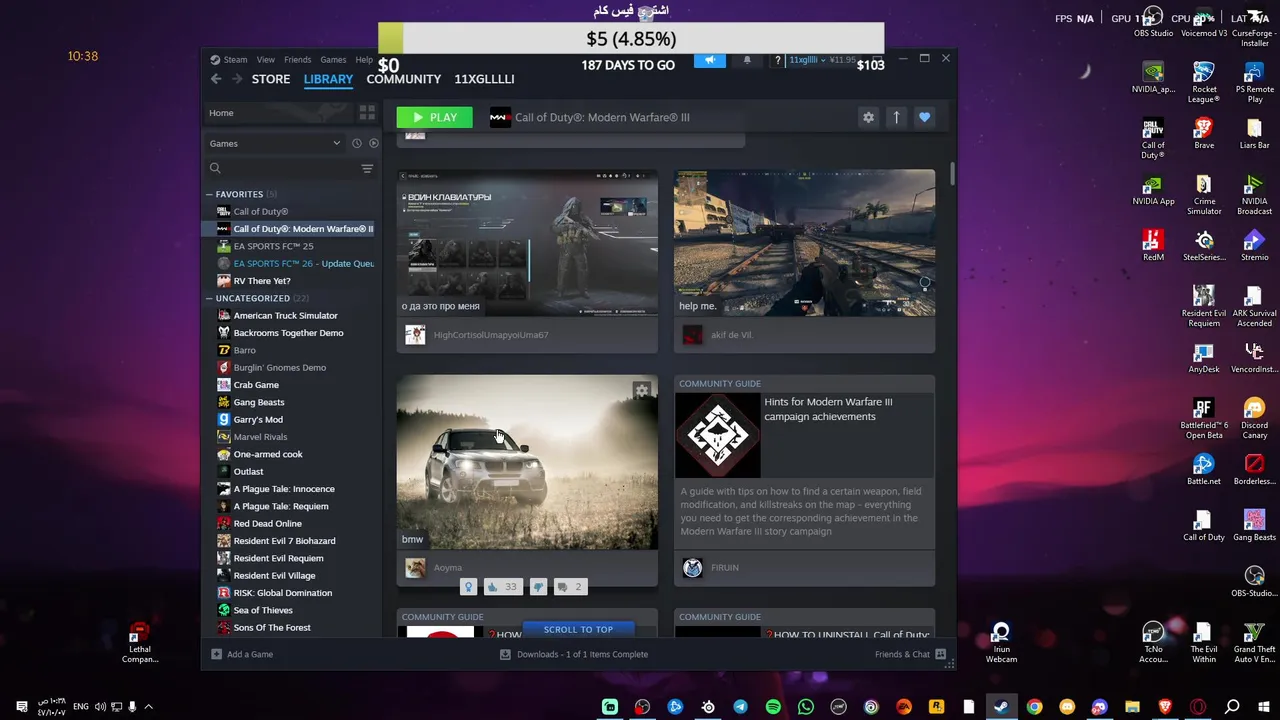Toggle the favorite heart icon for Modern Warfare III
The height and width of the screenshot is (720, 1280).
924,117
